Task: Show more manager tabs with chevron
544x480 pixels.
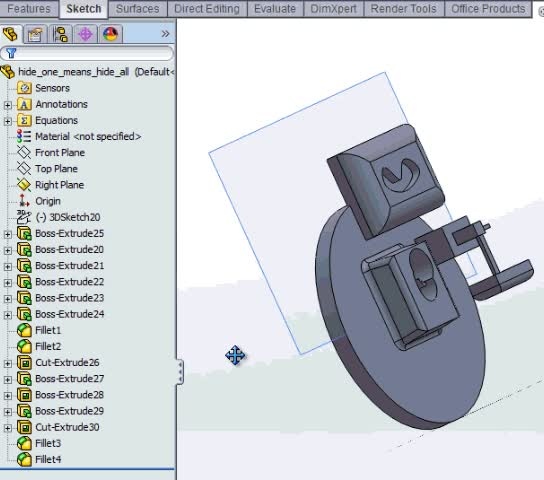Action: (x=165, y=34)
